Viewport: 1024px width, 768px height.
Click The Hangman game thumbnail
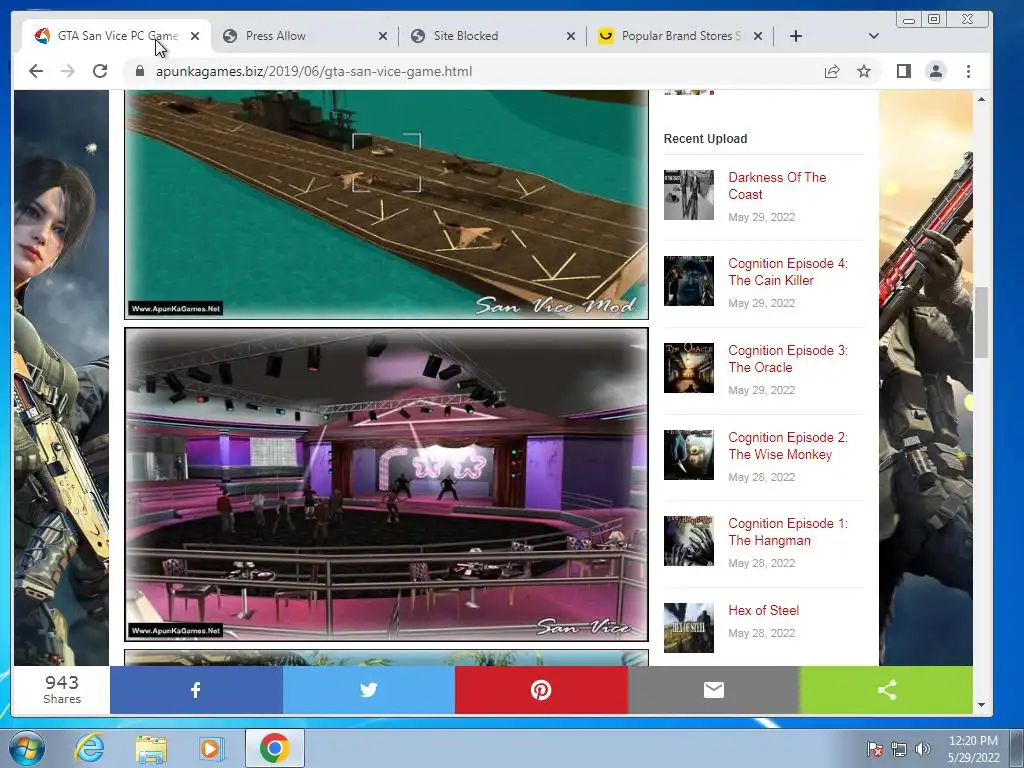pyautogui.click(x=689, y=541)
